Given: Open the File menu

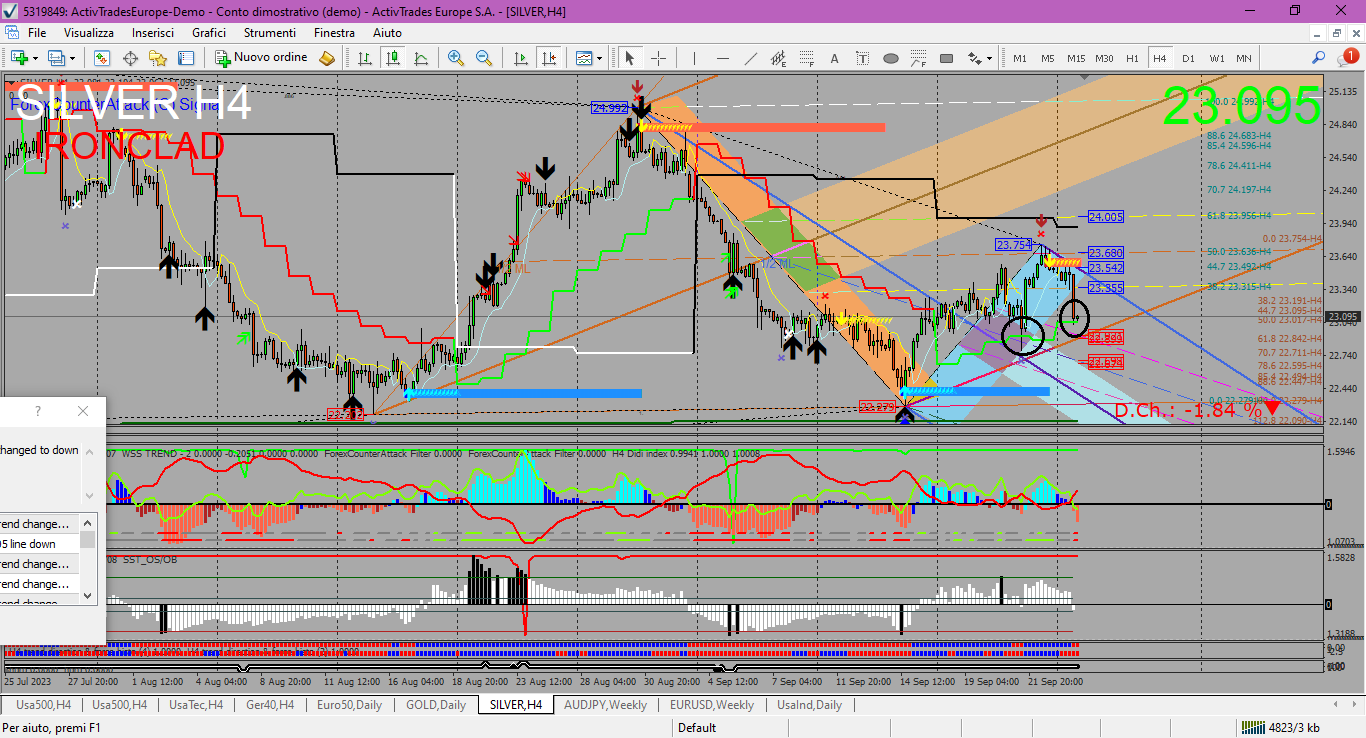Looking at the screenshot, I should (37, 33).
